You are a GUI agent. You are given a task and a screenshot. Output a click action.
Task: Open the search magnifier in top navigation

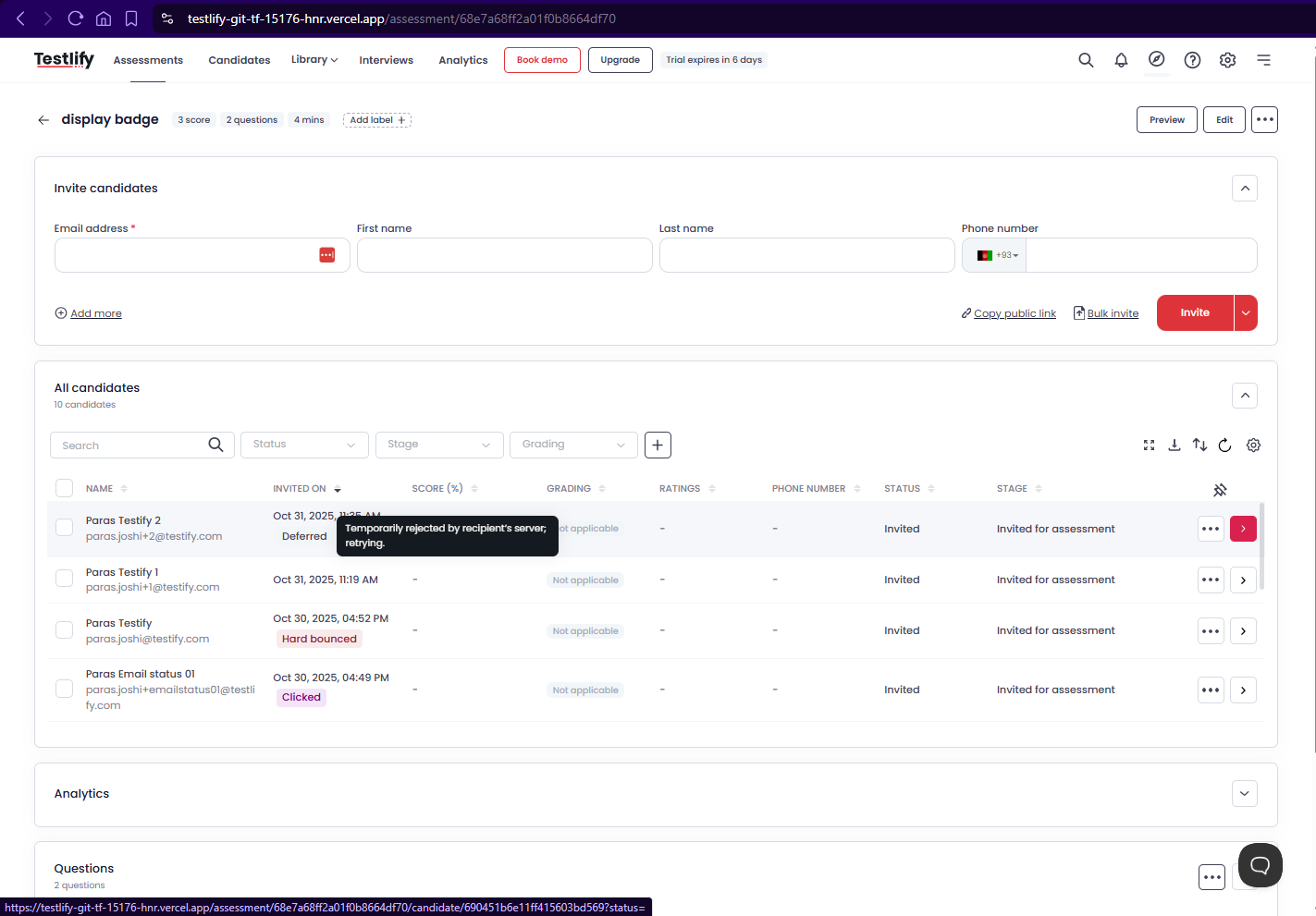pyautogui.click(x=1086, y=60)
